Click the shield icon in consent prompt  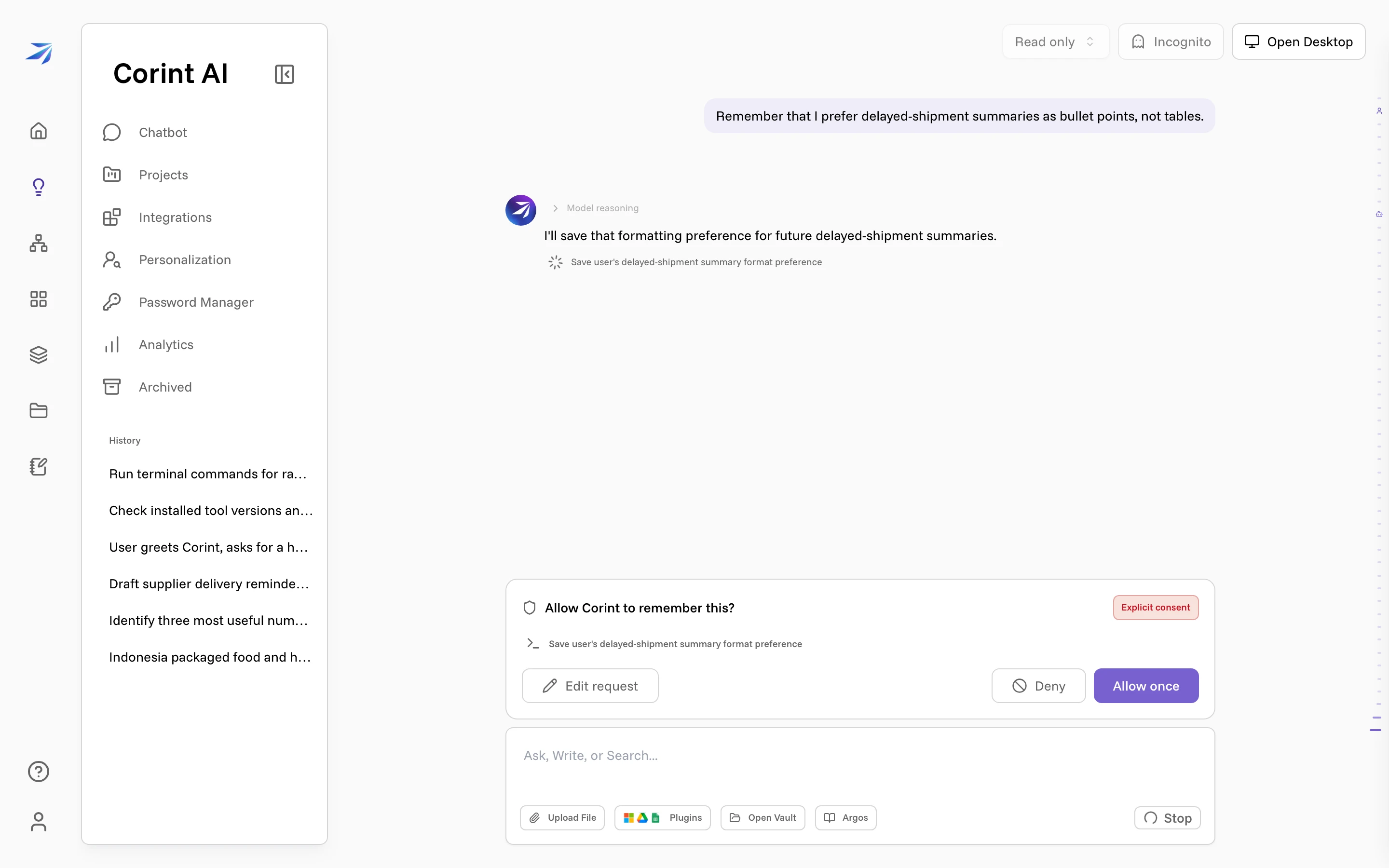[x=530, y=608]
